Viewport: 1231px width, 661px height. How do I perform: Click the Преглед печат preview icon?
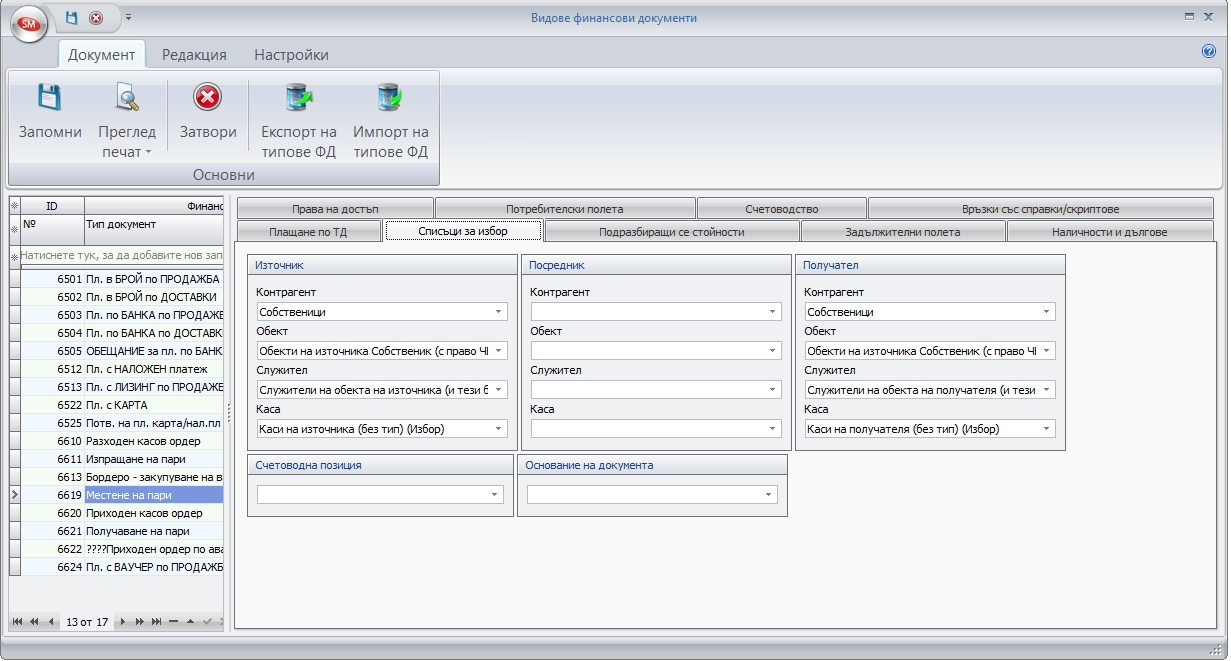tap(127, 97)
